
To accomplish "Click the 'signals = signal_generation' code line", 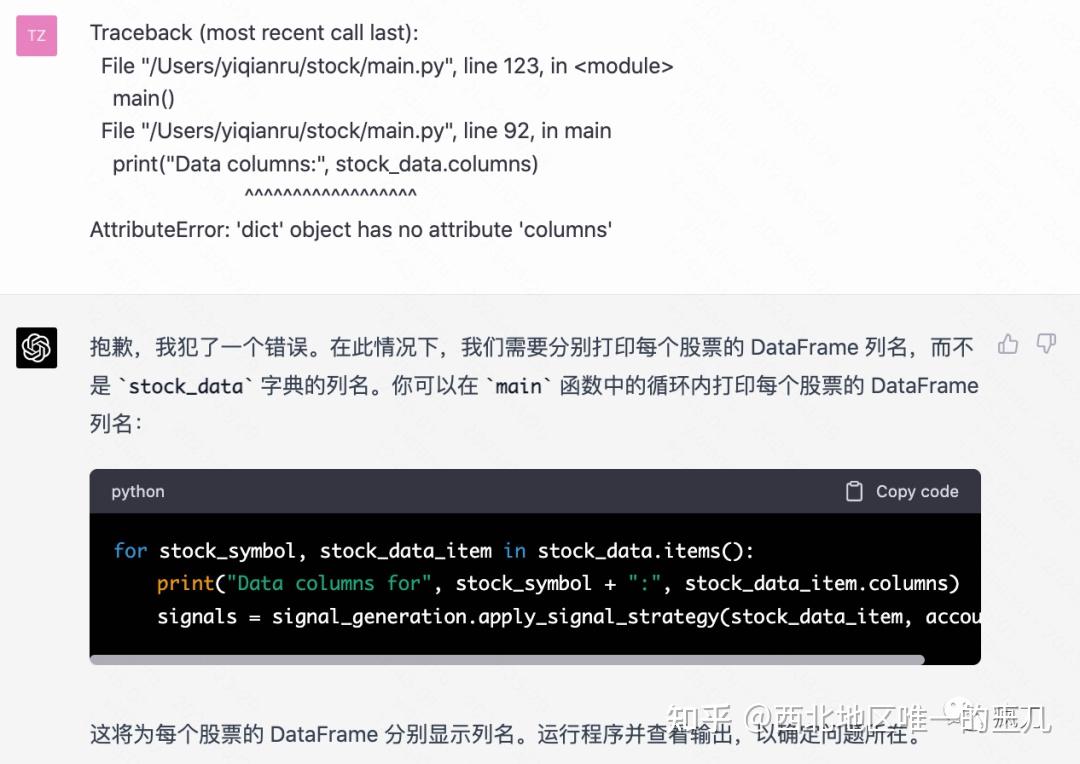I will [x=568, y=616].
